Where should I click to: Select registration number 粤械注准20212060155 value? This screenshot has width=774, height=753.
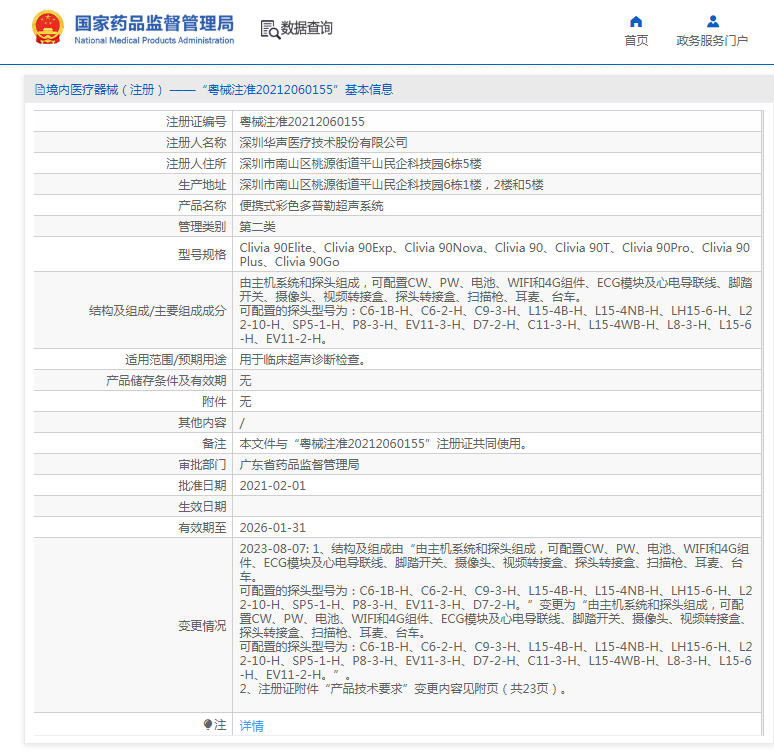302,121
